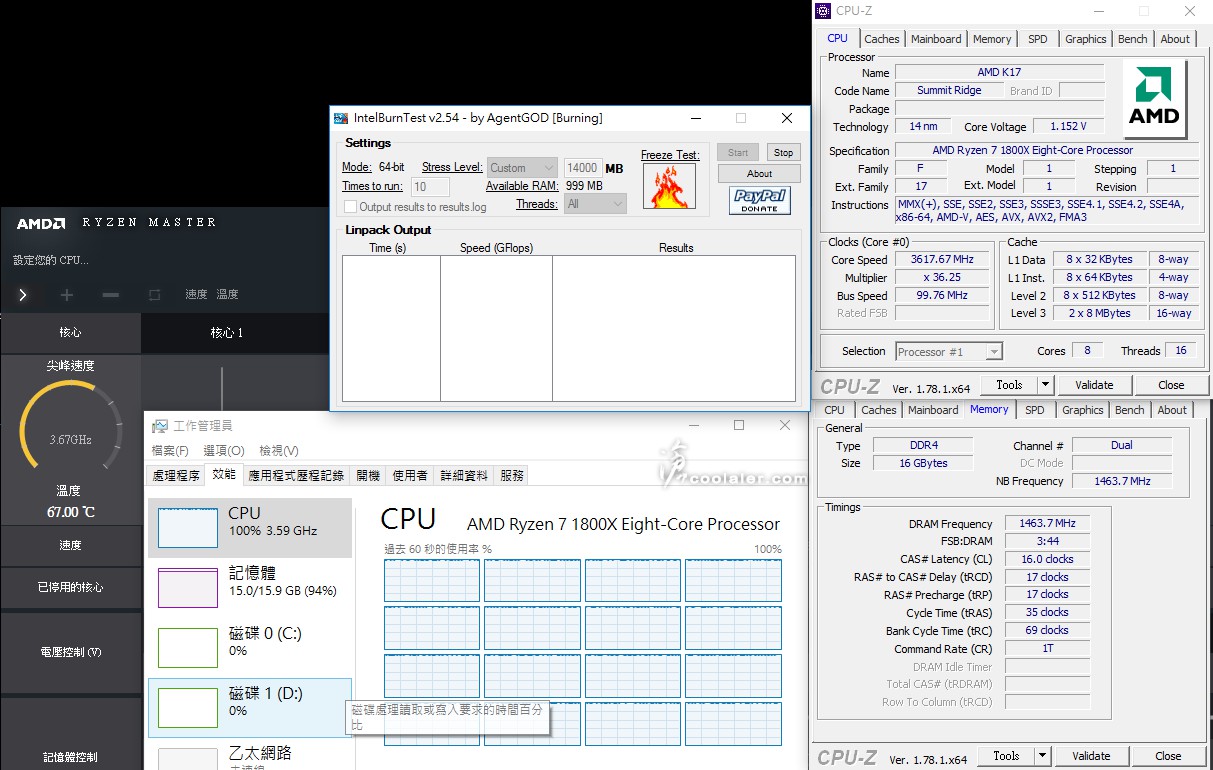Click the Task Manager title bar icon
The width and height of the screenshot is (1213, 770).
[159, 426]
